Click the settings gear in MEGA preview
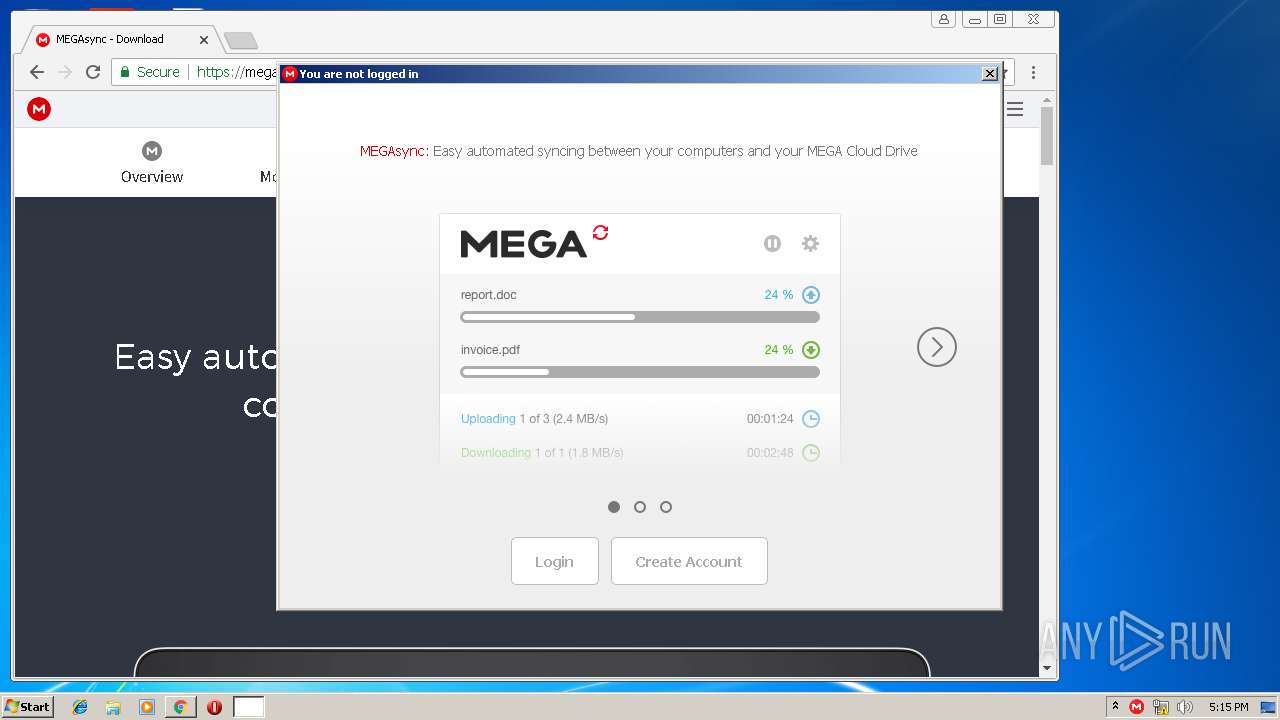 coord(810,243)
